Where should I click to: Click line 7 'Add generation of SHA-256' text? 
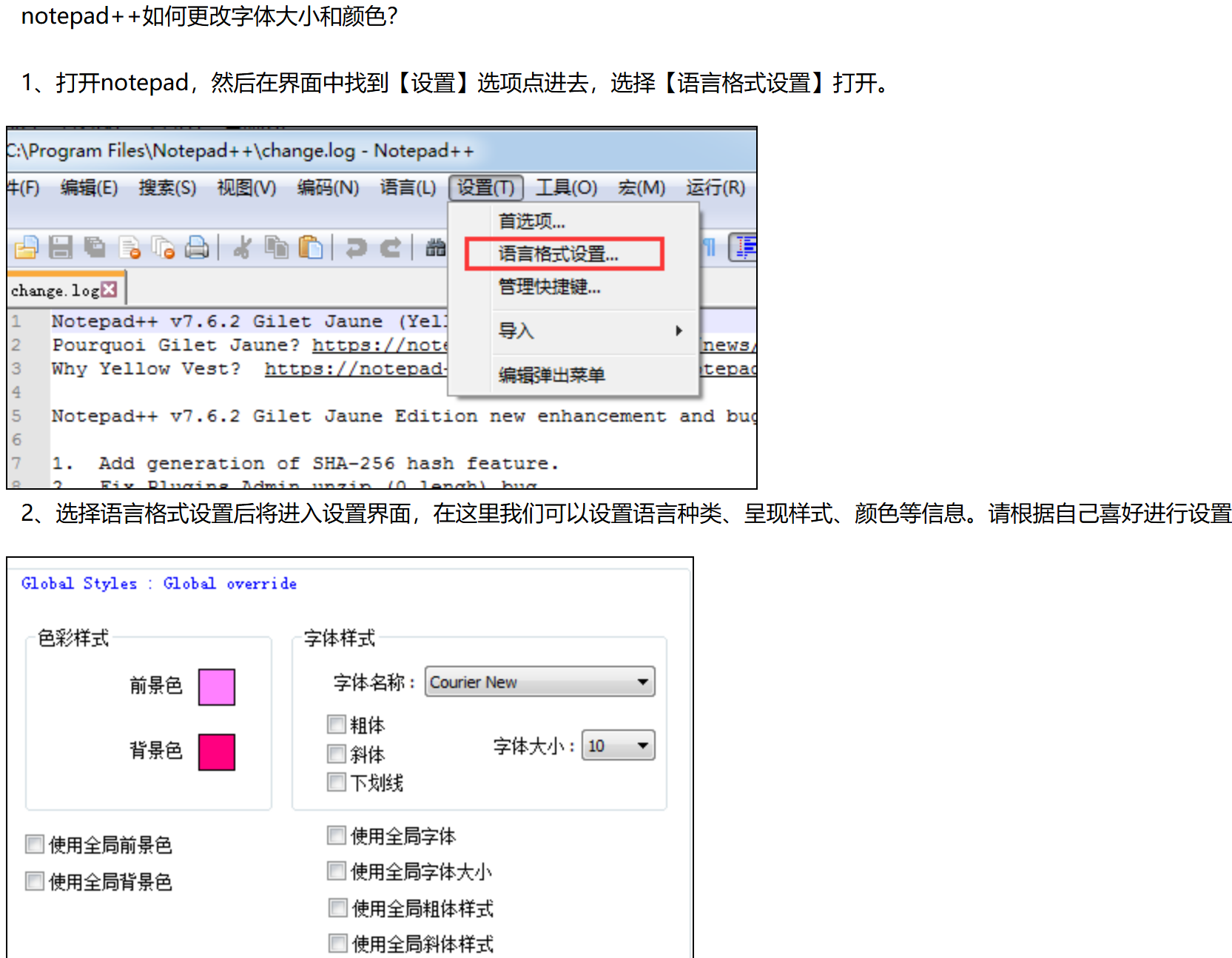click(x=247, y=463)
